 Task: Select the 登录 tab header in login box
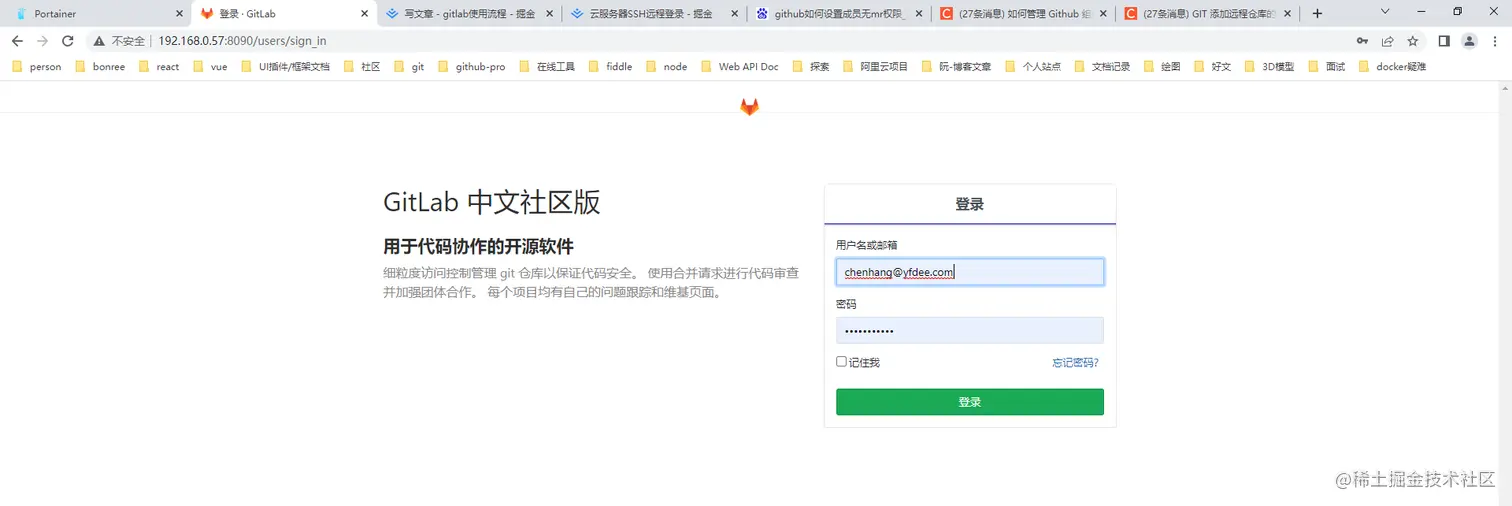970,204
